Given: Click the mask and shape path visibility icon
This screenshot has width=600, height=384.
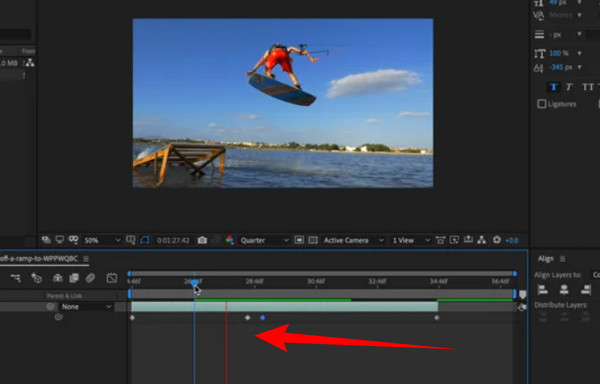Looking at the screenshot, I should click(x=73, y=240).
